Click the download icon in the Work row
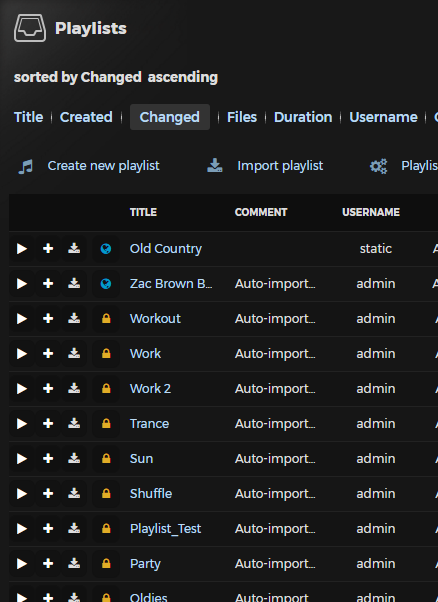This screenshot has width=438, height=602. [x=74, y=353]
